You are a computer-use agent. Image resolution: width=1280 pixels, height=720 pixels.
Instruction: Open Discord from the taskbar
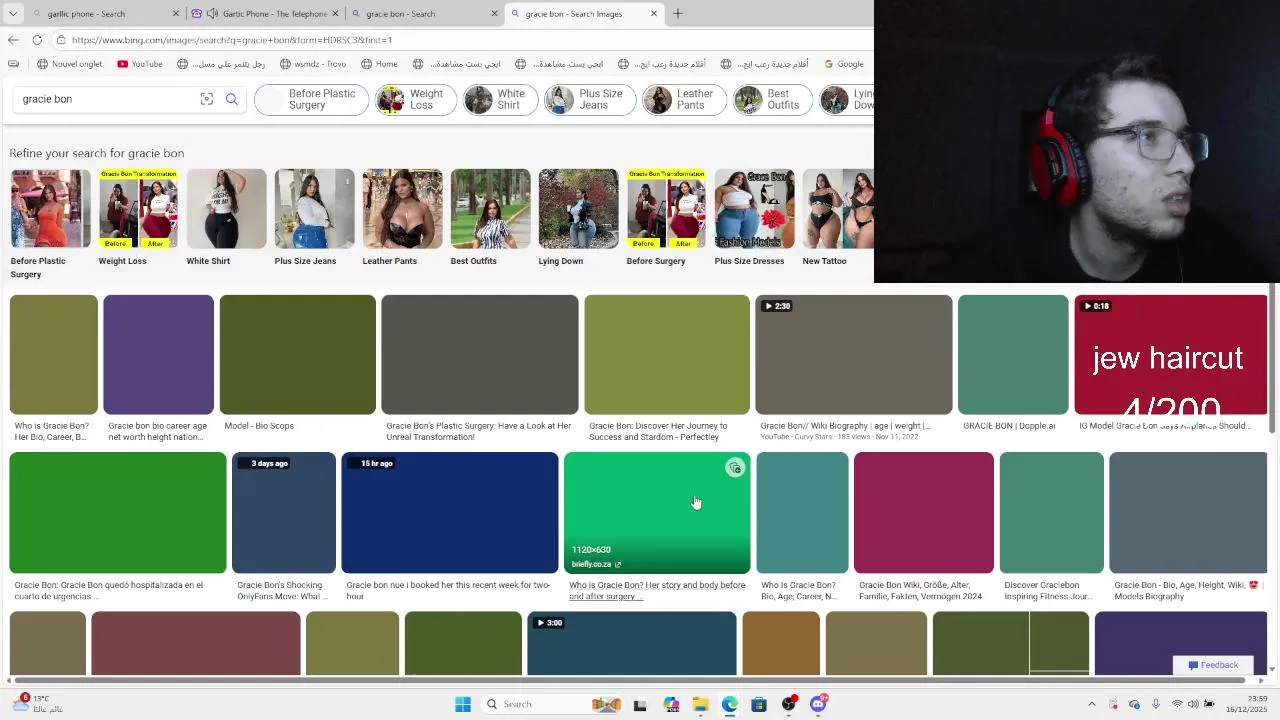[819, 704]
